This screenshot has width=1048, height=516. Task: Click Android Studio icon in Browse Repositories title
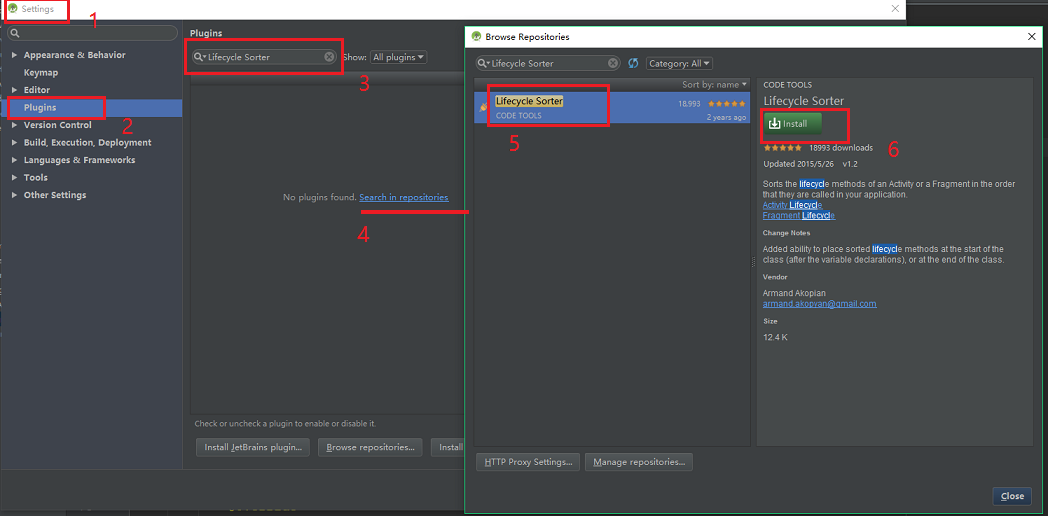[x=477, y=36]
